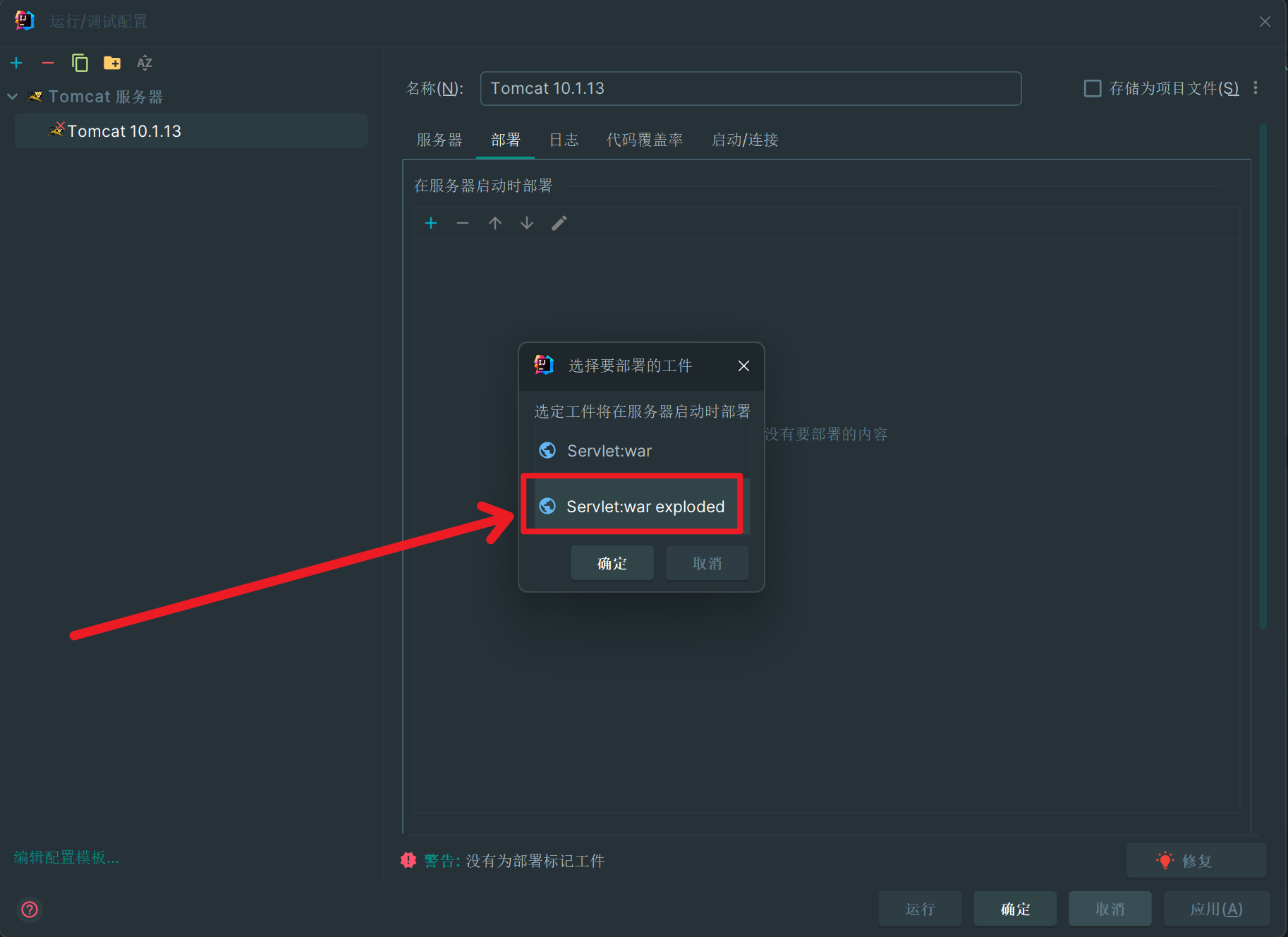This screenshot has height=937, width=1288.
Task: Sort configurations alphabetically
Action: 145,63
